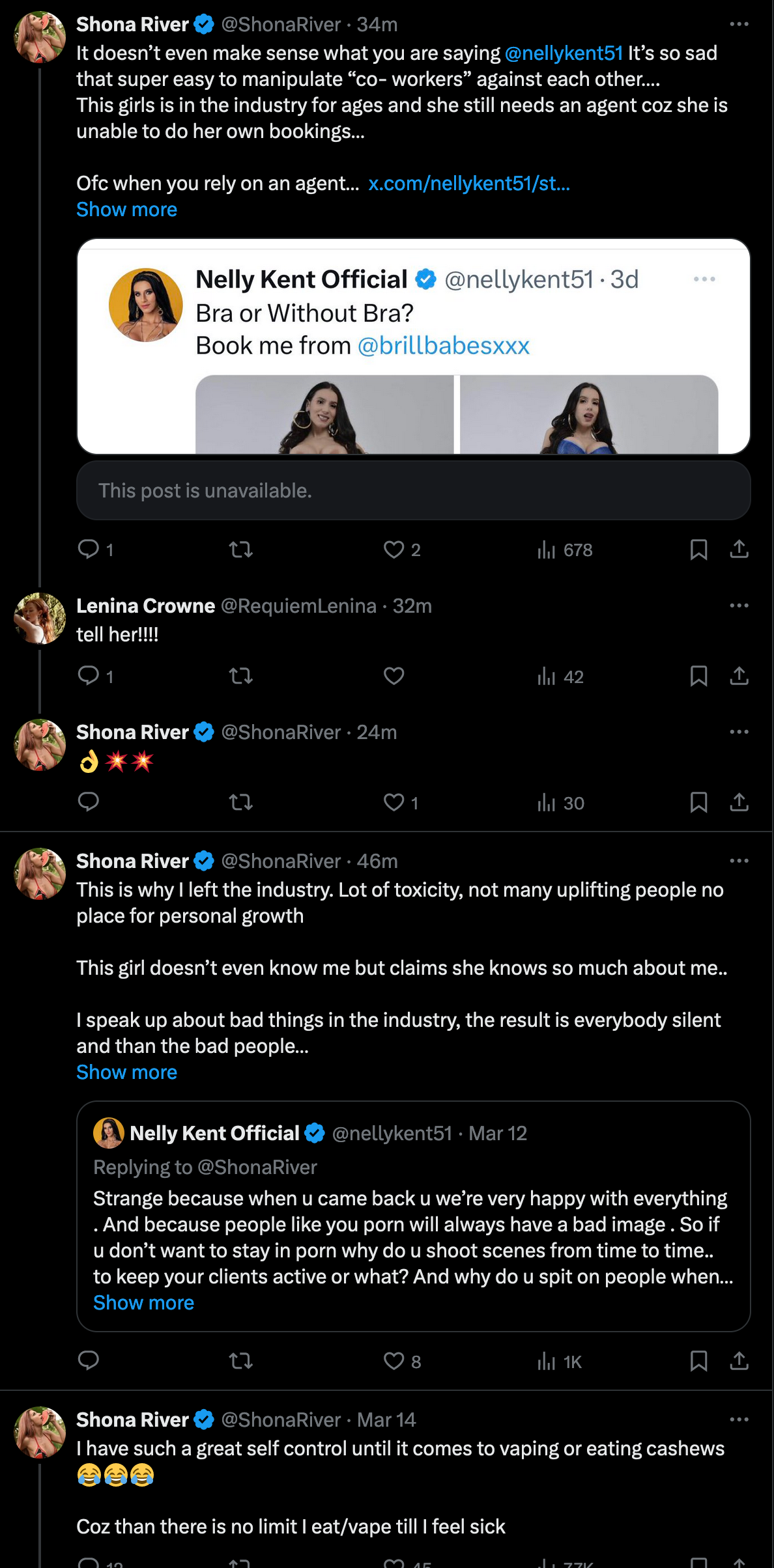The image size is (774, 1568).
Task: Expand 'Show more' in quoted Nelly Kent reply
Action: click(x=143, y=1302)
